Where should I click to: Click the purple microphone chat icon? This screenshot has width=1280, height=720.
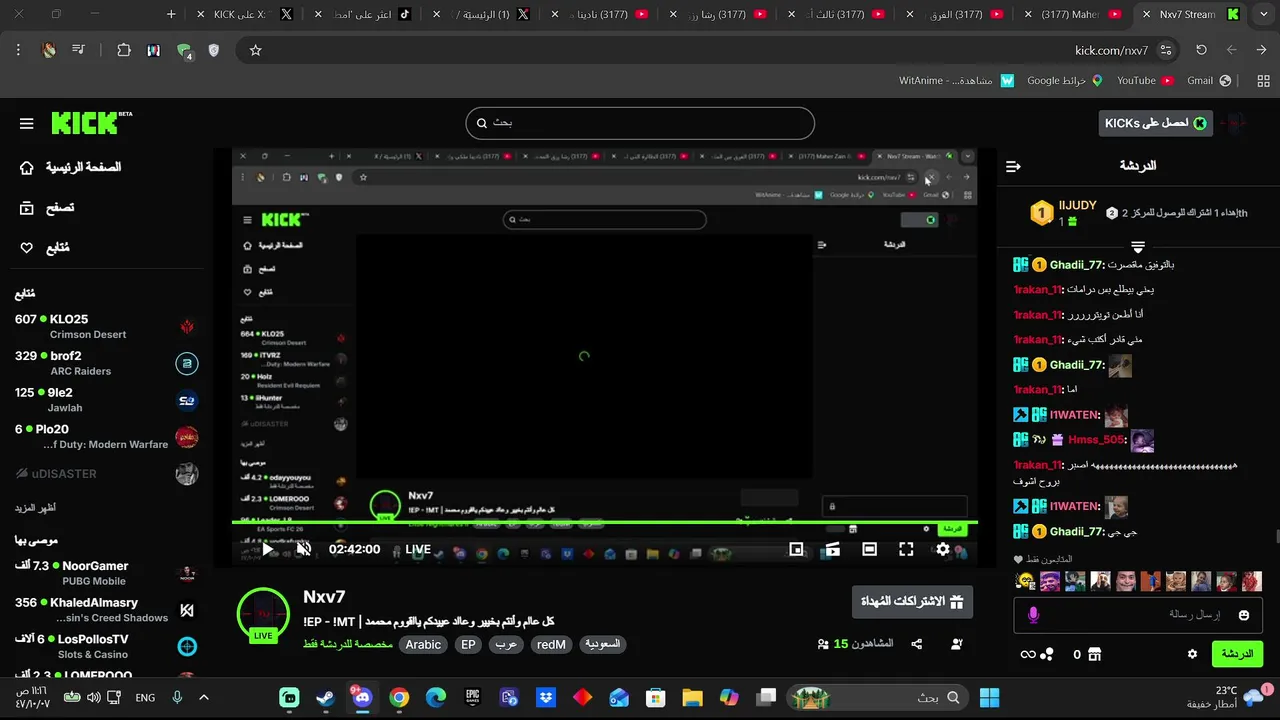(1034, 615)
